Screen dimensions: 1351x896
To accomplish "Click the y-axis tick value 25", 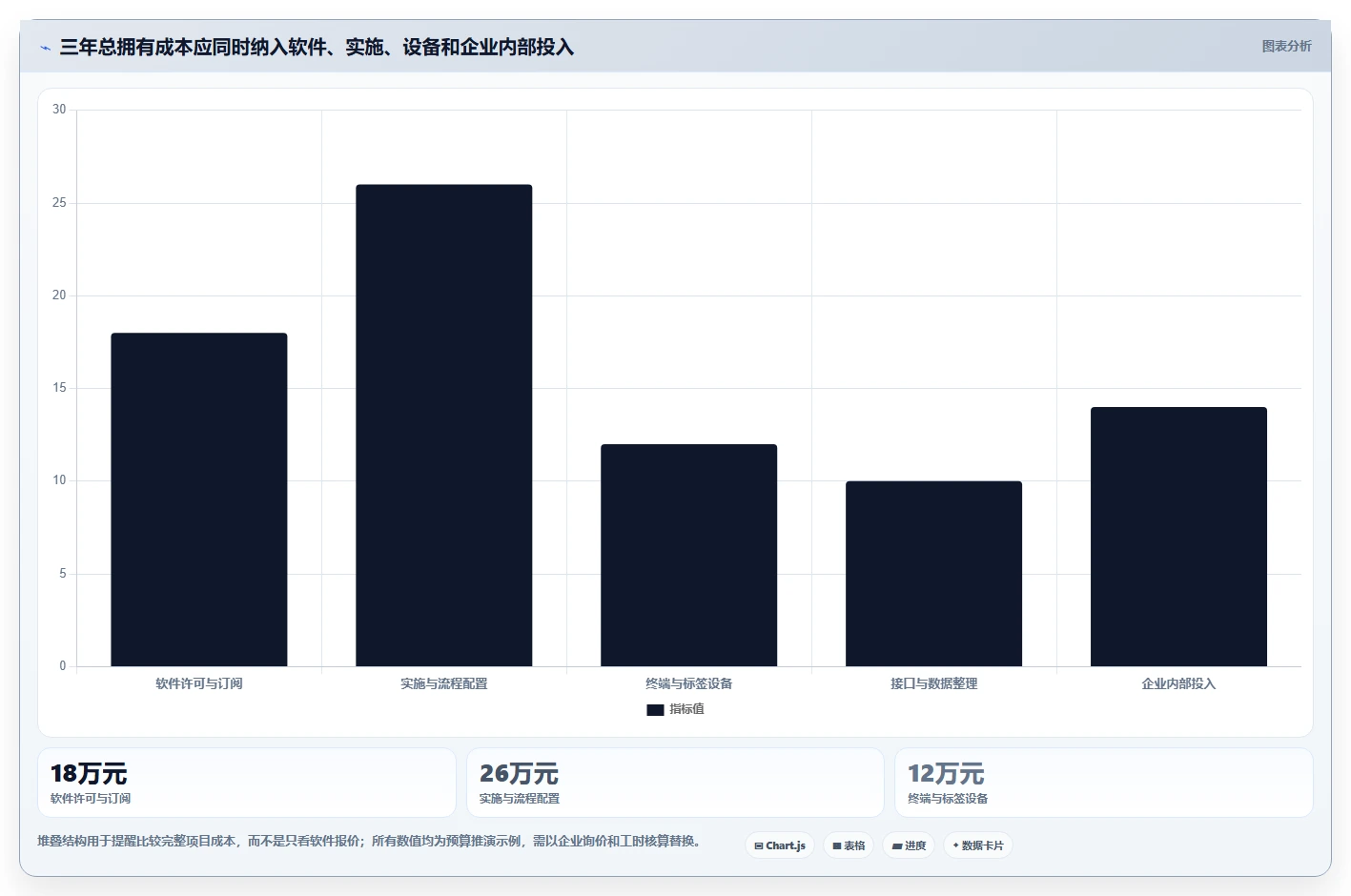I will pyautogui.click(x=59, y=203).
